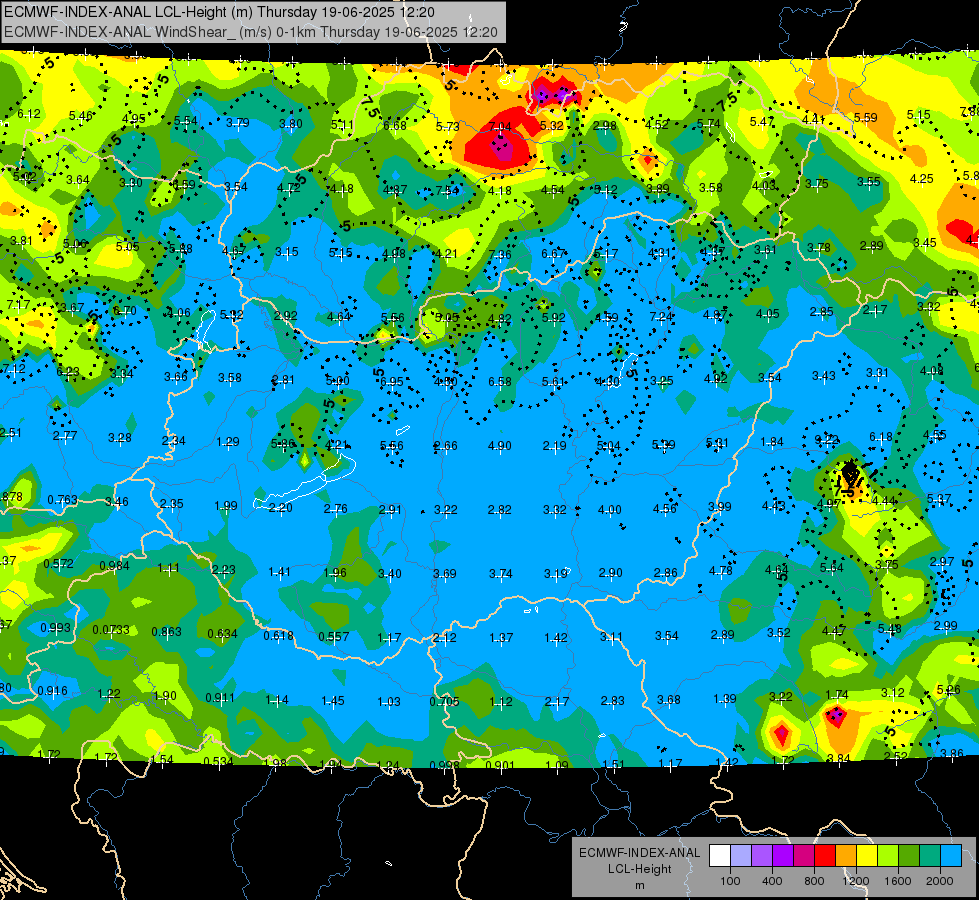Click the wind shear value "4.00"
This screenshot has width=979, height=900.
pyautogui.click(x=609, y=510)
